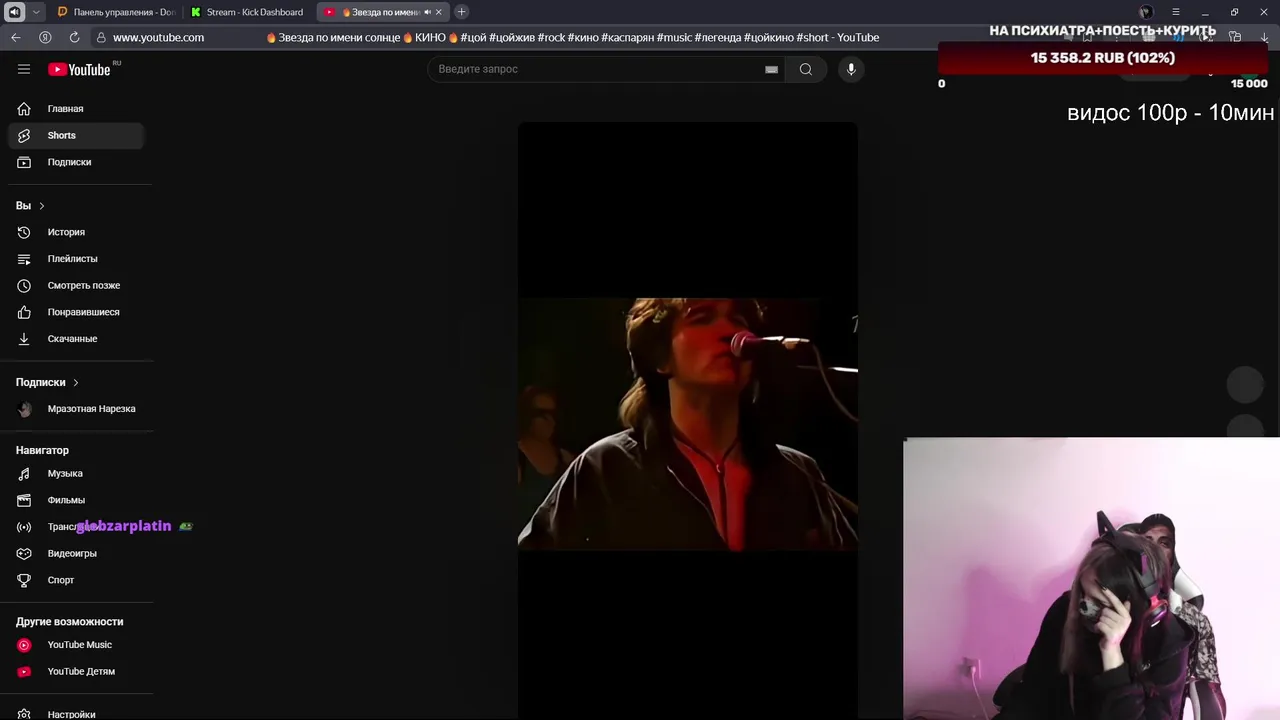Click the www.youtube.com address bar

click(158, 37)
